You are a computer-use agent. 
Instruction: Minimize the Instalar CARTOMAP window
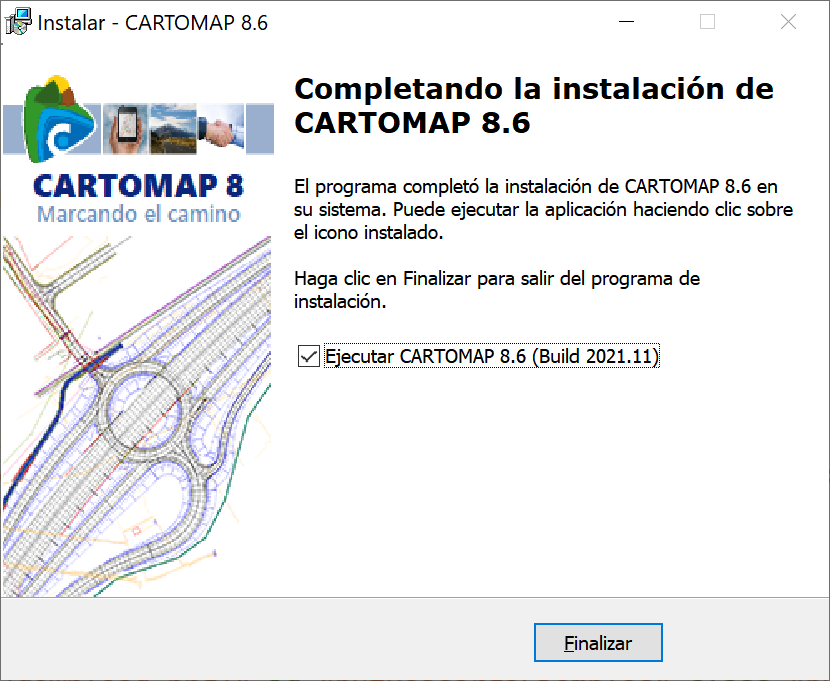click(626, 22)
